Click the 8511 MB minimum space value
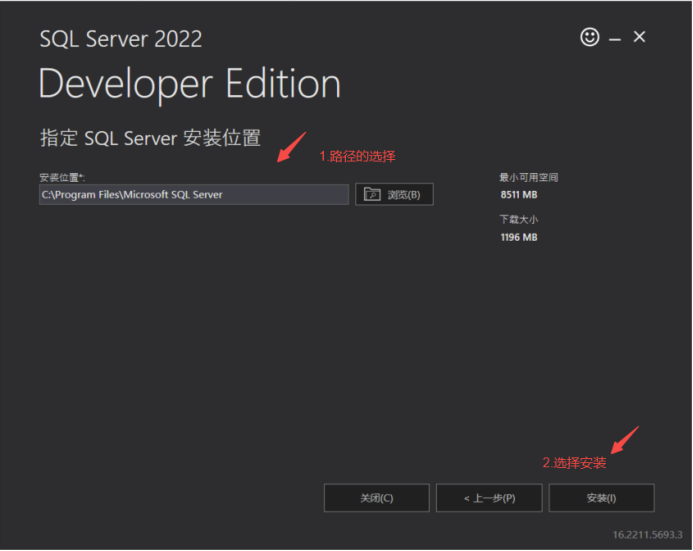Image resolution: width=693 pixels, height=551 pixels. point(519,195)
